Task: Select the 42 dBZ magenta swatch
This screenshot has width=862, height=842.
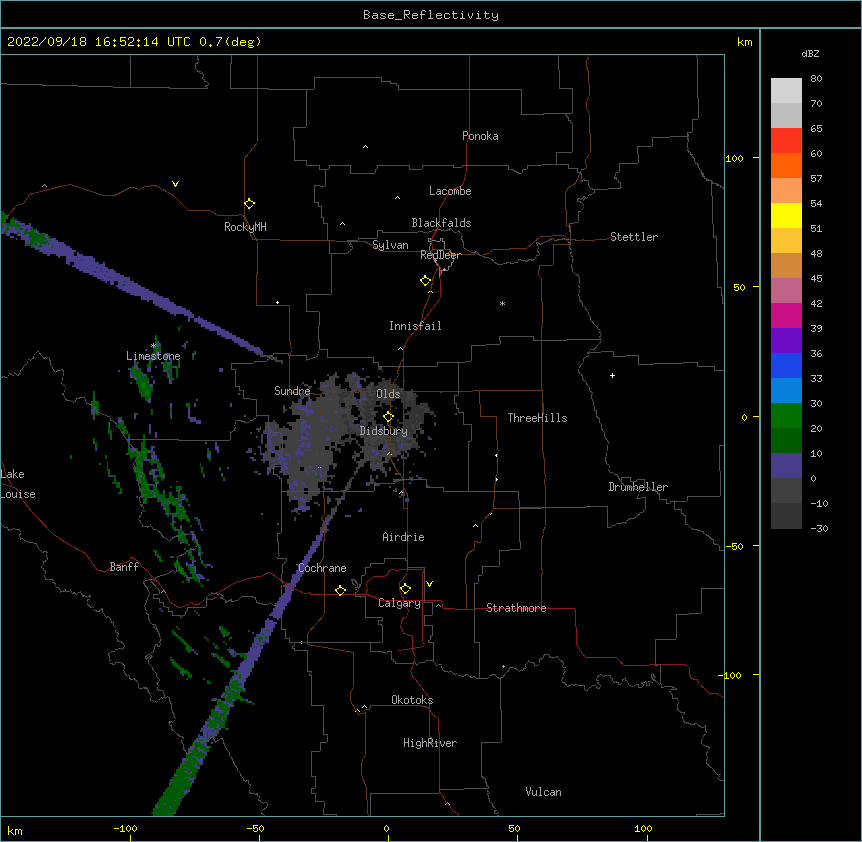Action: [x=786, y=315]
